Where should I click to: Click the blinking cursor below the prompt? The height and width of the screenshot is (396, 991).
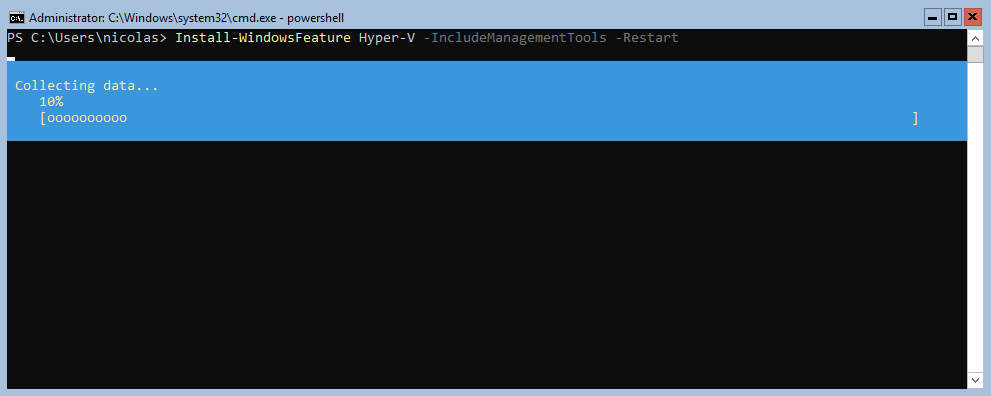[11, 59]
